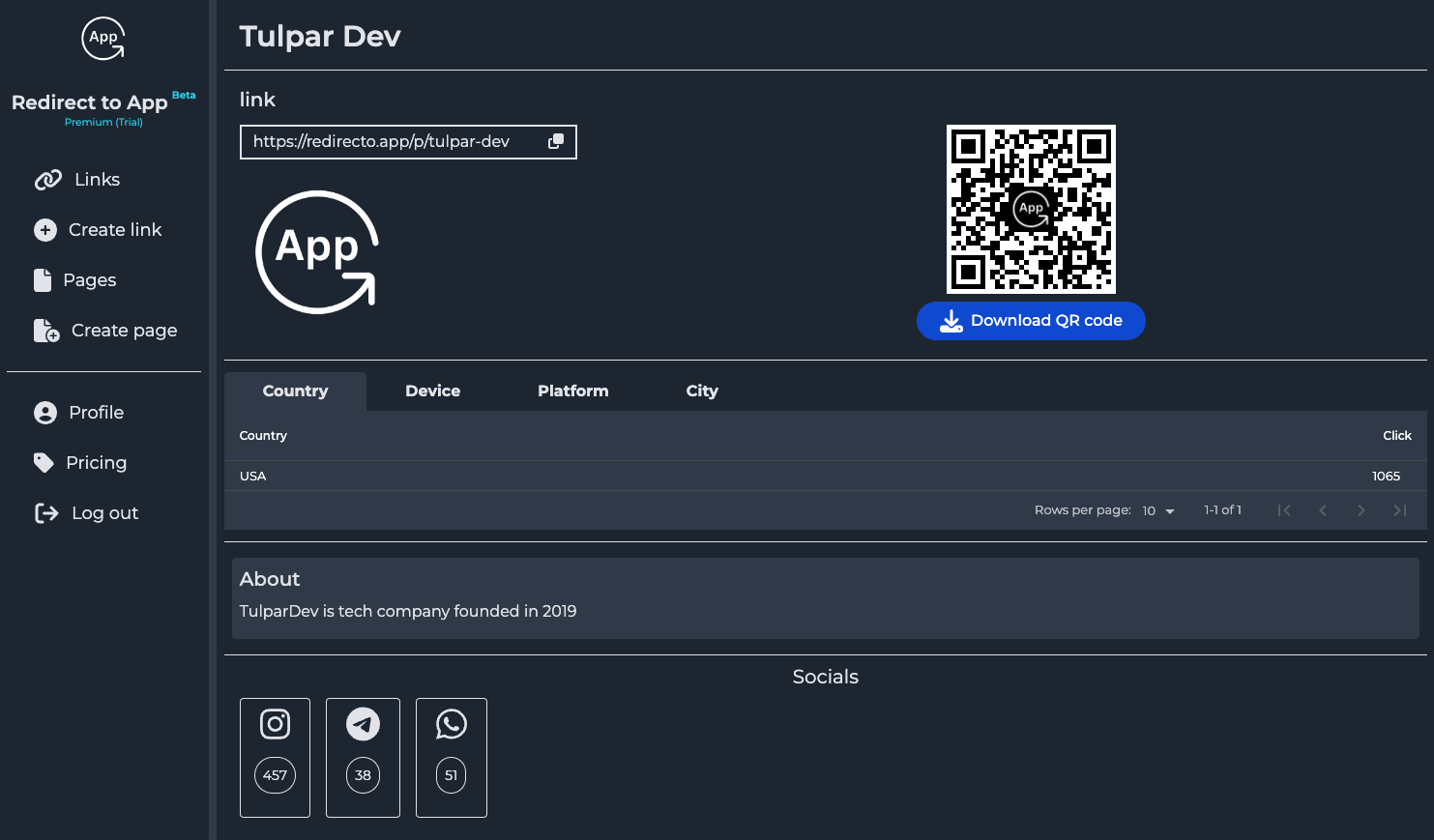Click the download arrow icon on QR button
Screen dimensions: 1434x840
(951, 321)
